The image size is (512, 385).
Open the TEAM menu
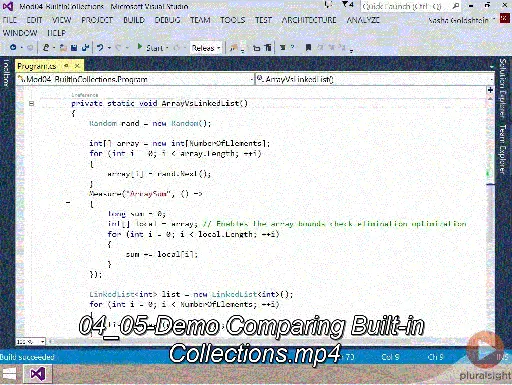click(x=200, y=20)
